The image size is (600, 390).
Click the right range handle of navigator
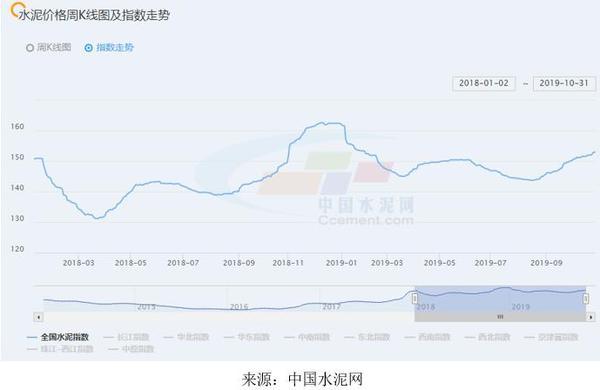[586, 298]
